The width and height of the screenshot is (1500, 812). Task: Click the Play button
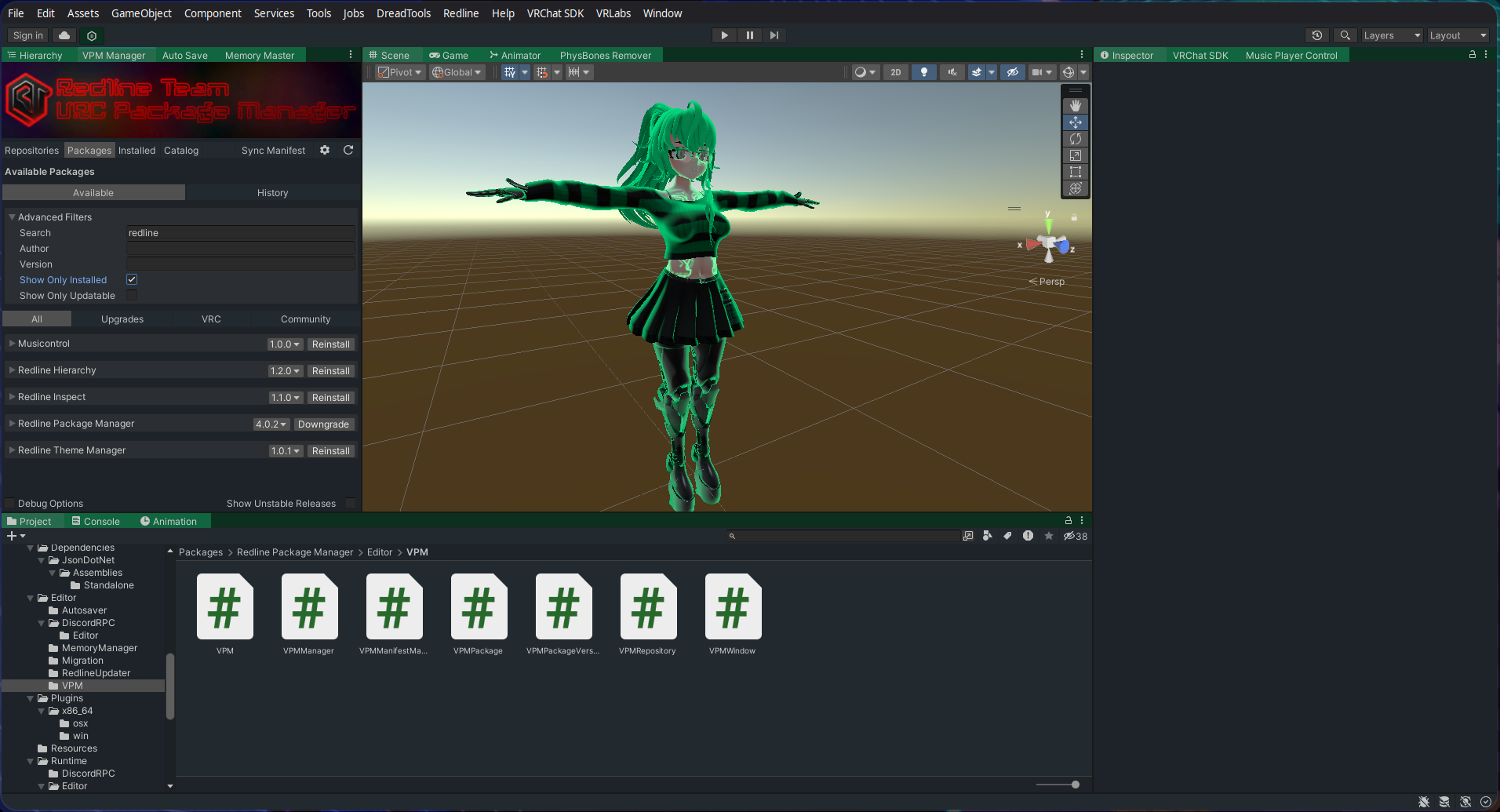pos(724,35)
